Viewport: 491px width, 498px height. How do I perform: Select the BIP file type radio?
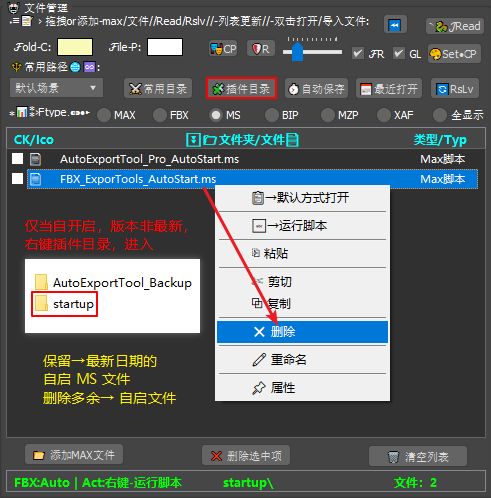click(x=272, y=115)
